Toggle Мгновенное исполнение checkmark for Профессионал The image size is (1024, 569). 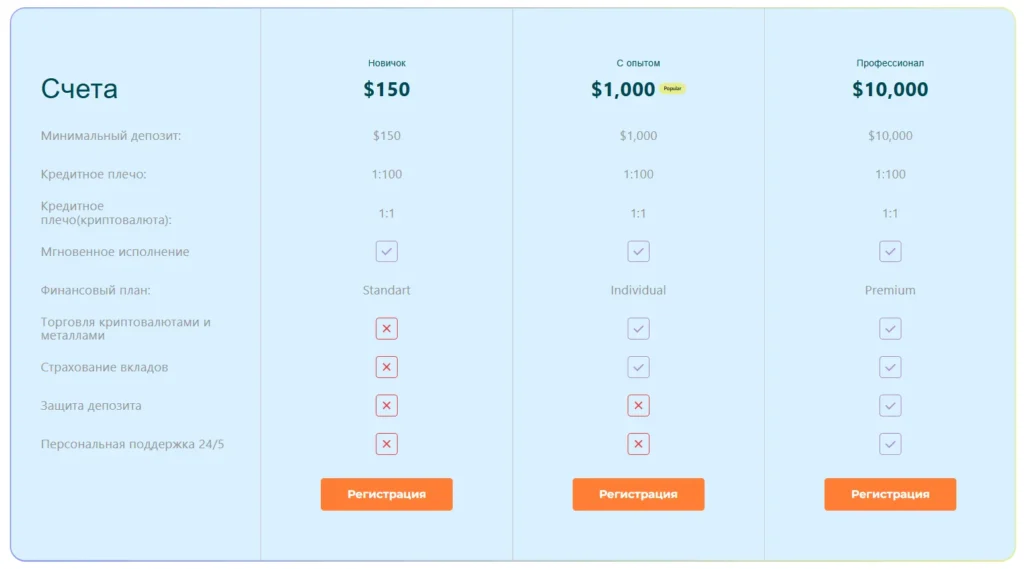point(890,251)
